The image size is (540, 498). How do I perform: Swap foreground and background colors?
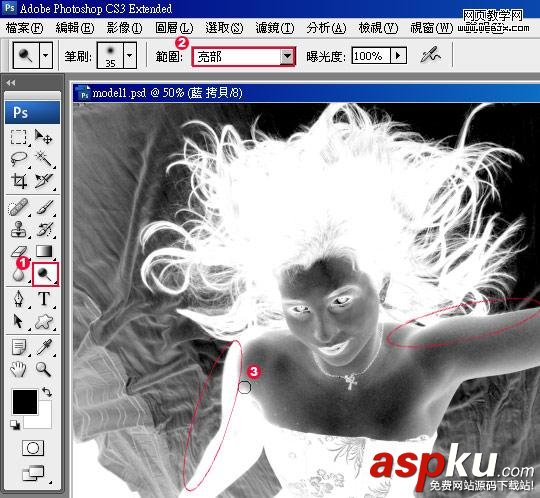(x=47, y=392)
